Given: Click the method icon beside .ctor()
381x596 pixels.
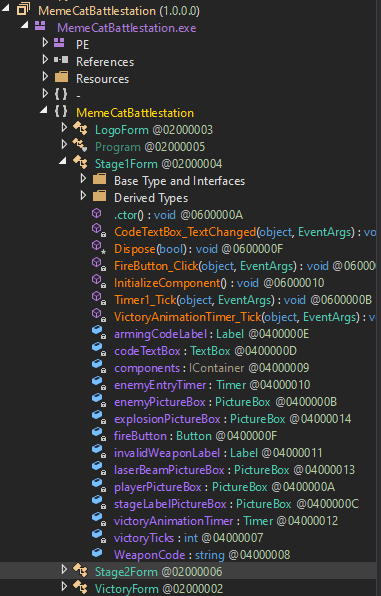Looking at the screenshot, I should click(97, 213).
